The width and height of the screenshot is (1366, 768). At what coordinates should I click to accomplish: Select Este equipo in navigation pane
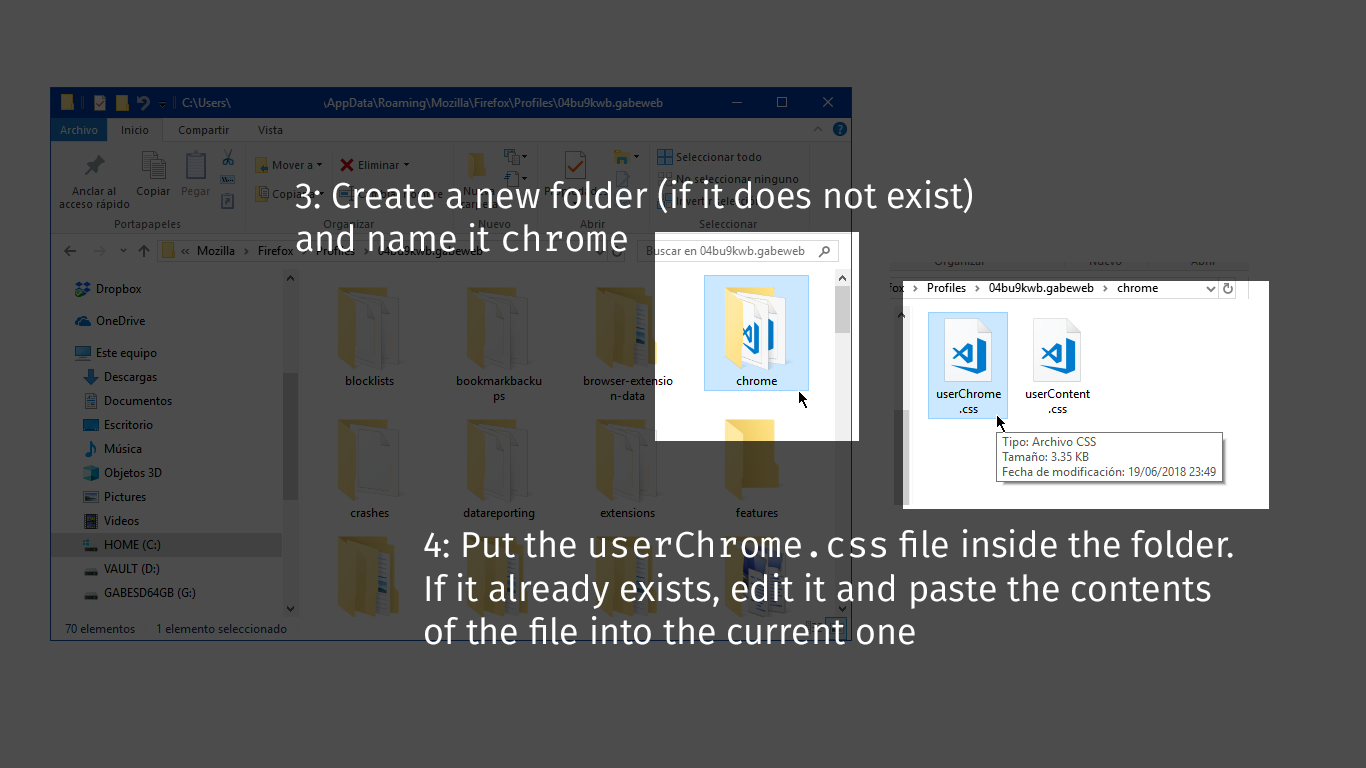click(126, 353)
